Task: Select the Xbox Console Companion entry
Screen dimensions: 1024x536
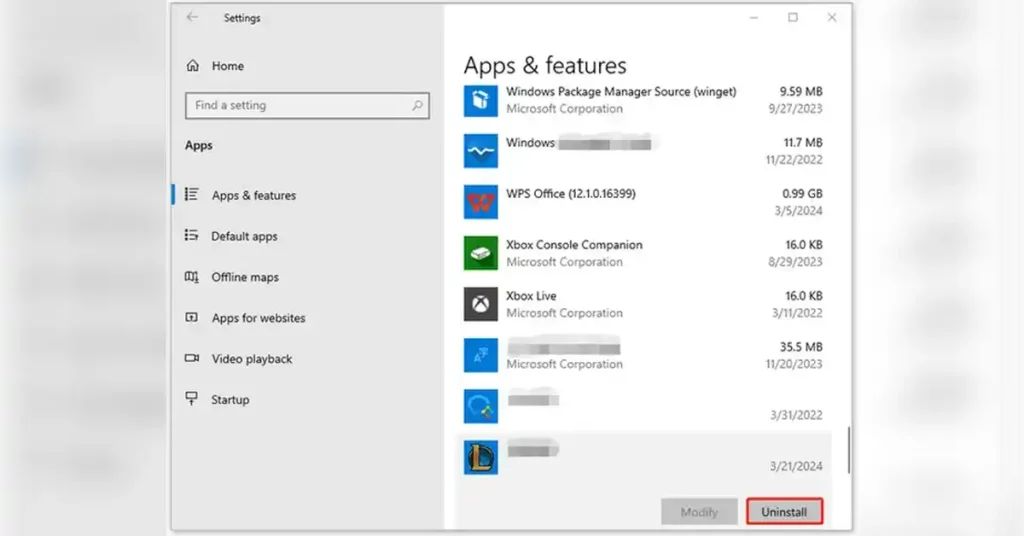Action: click(x=643, y=253)
